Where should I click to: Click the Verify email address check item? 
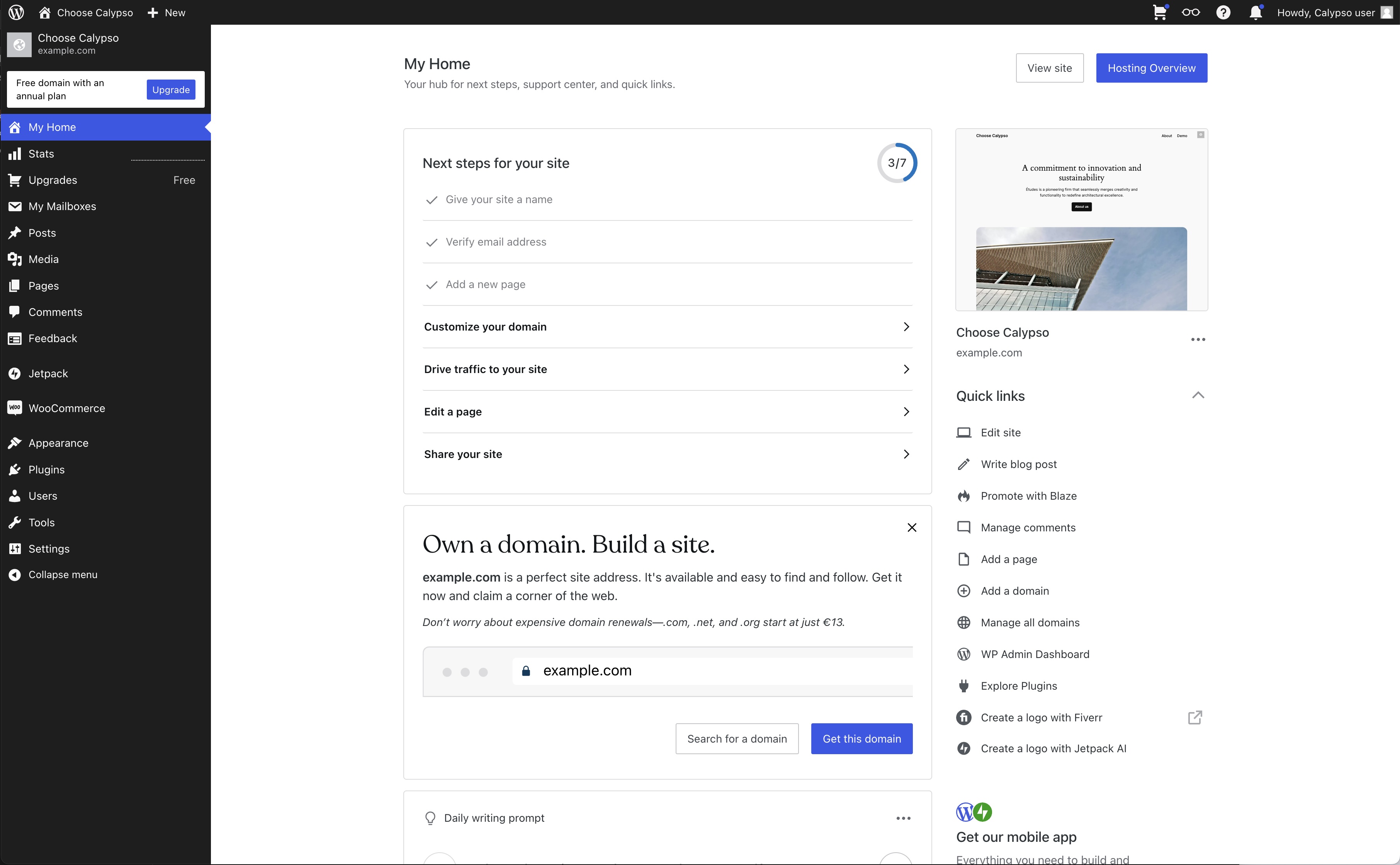click(496, 242)
